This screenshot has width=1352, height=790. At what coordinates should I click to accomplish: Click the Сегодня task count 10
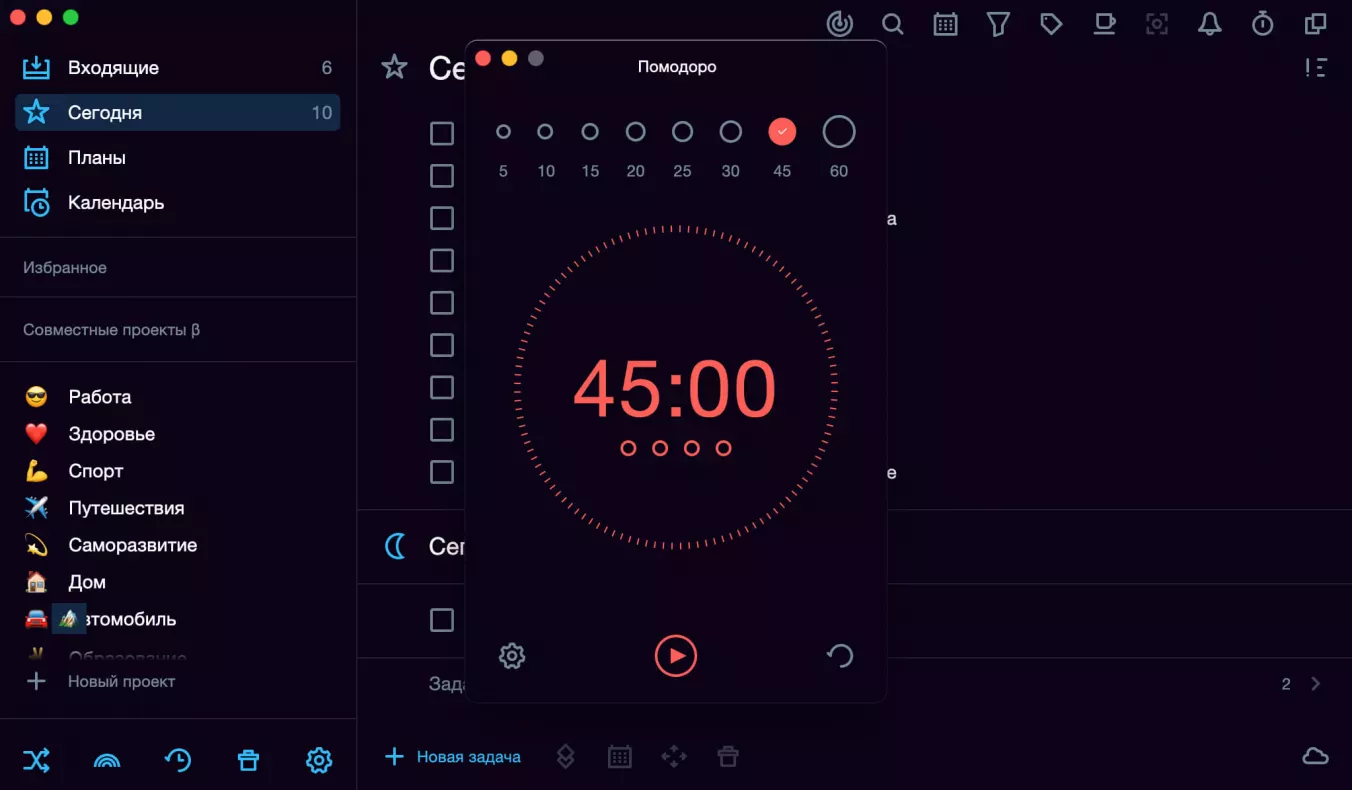(x=322, y=113)
